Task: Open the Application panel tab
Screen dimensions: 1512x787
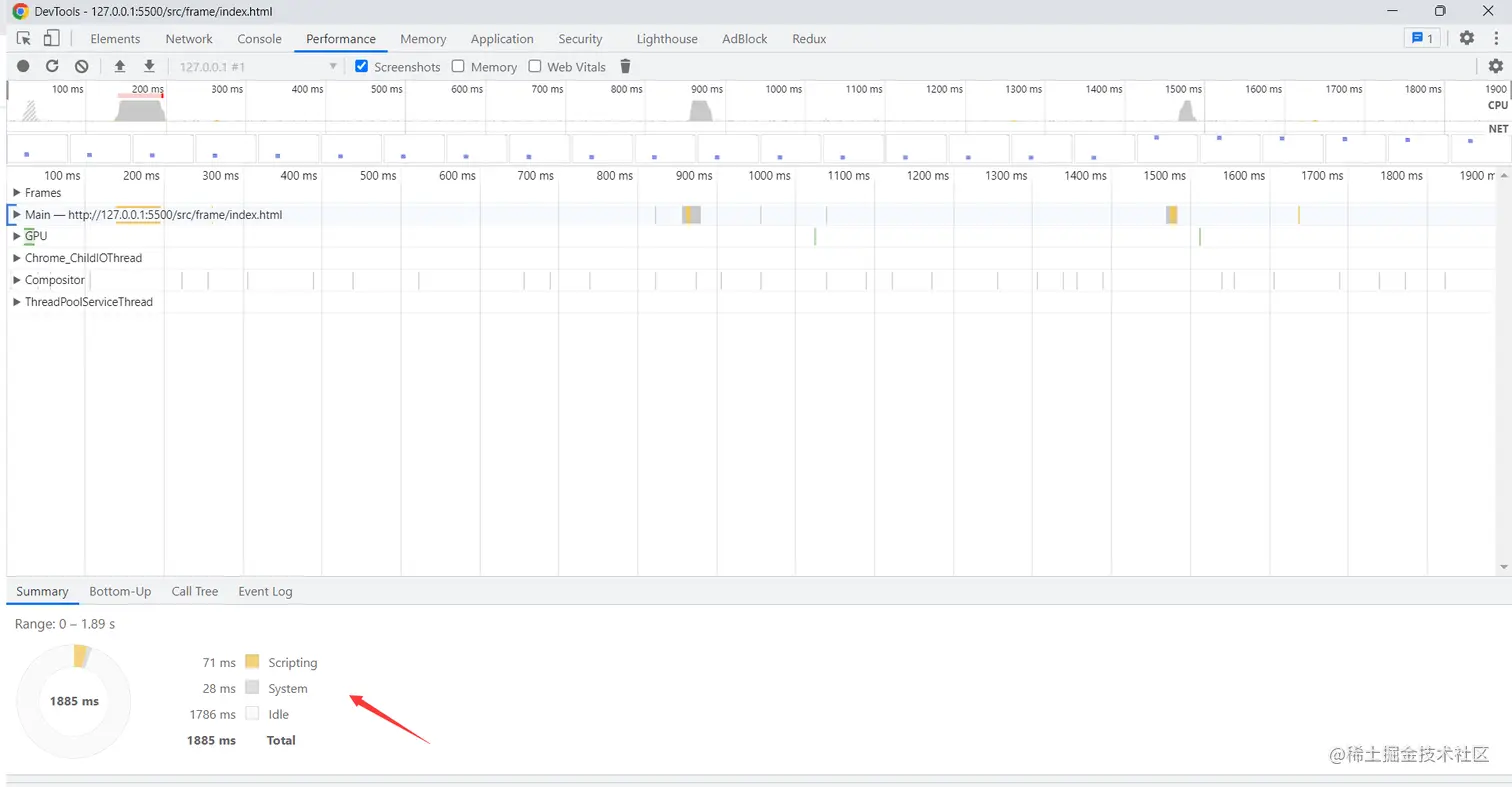Action: click(x=502, y=39)
